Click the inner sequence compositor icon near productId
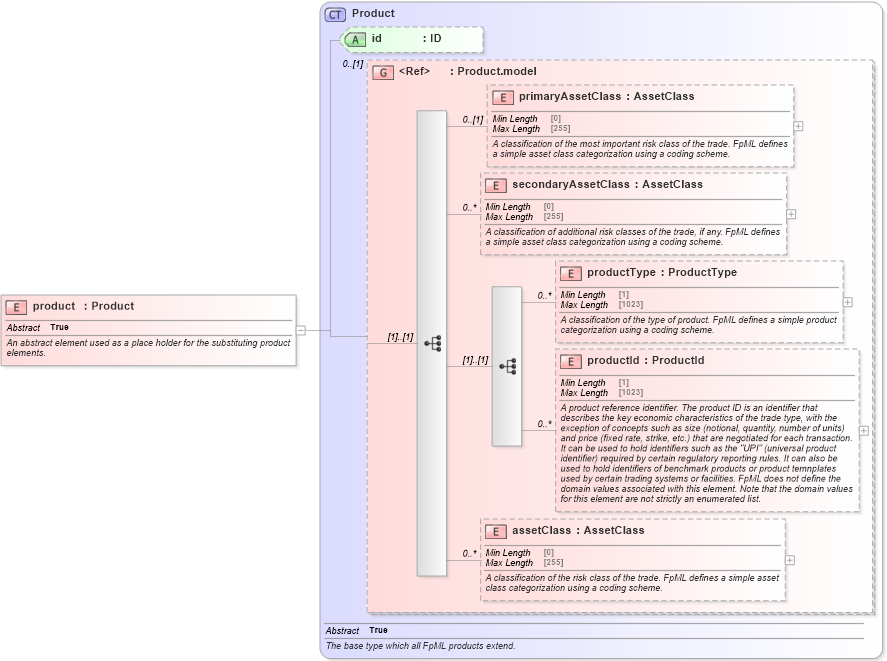This screenshot has width=887, height=661. click(510, 366)
